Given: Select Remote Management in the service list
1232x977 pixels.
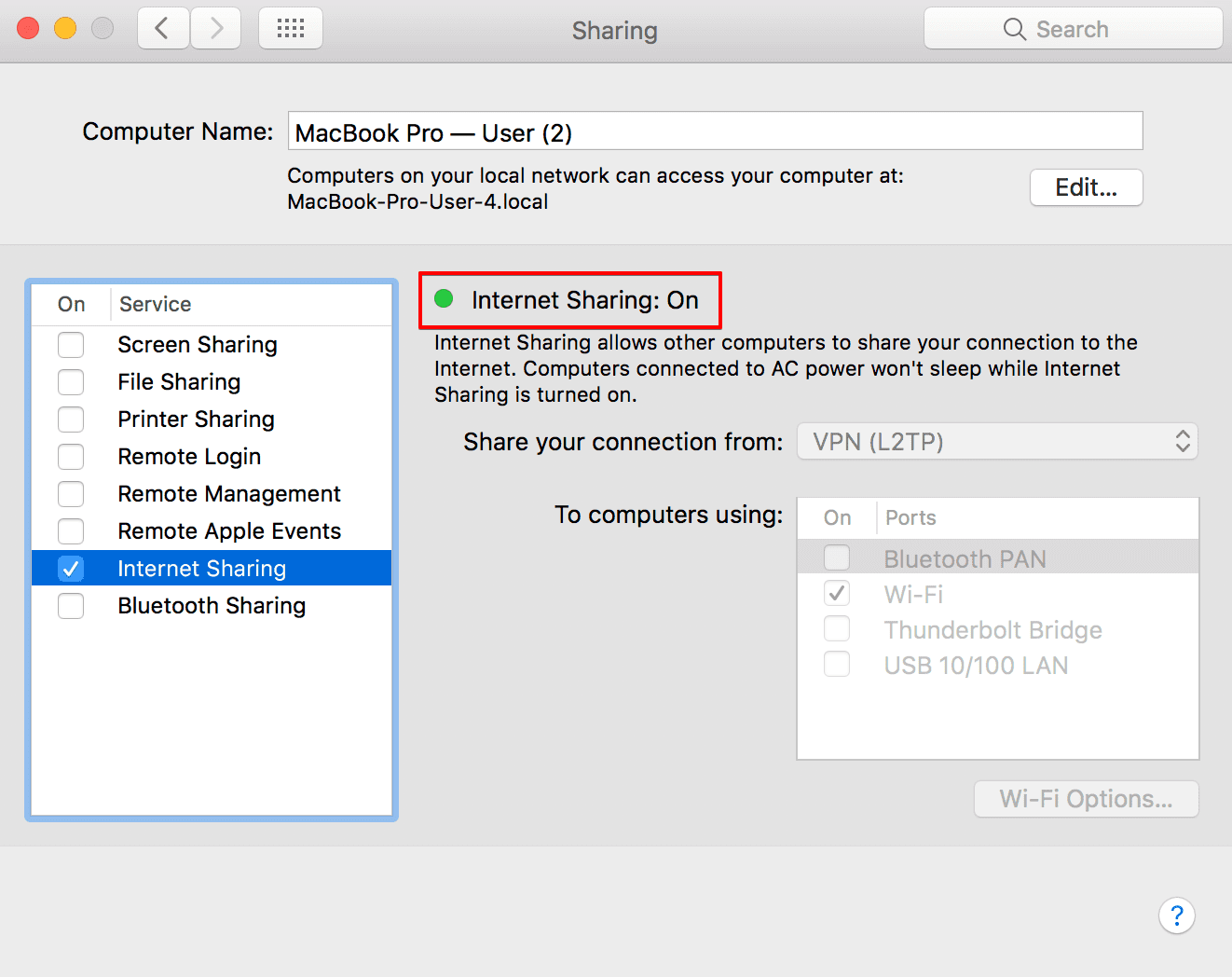Looking at the screenshot, I should pyautogui.click(x=229, y=494).
